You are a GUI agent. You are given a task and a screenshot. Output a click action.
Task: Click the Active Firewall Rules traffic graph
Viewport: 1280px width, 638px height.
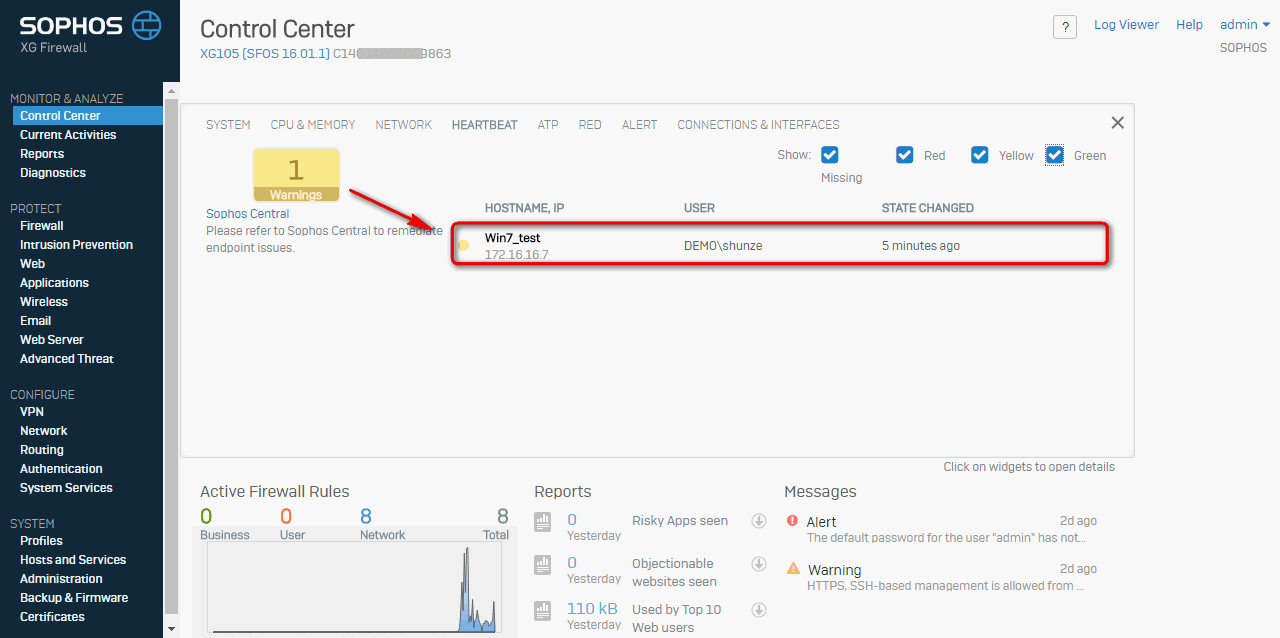352,588
